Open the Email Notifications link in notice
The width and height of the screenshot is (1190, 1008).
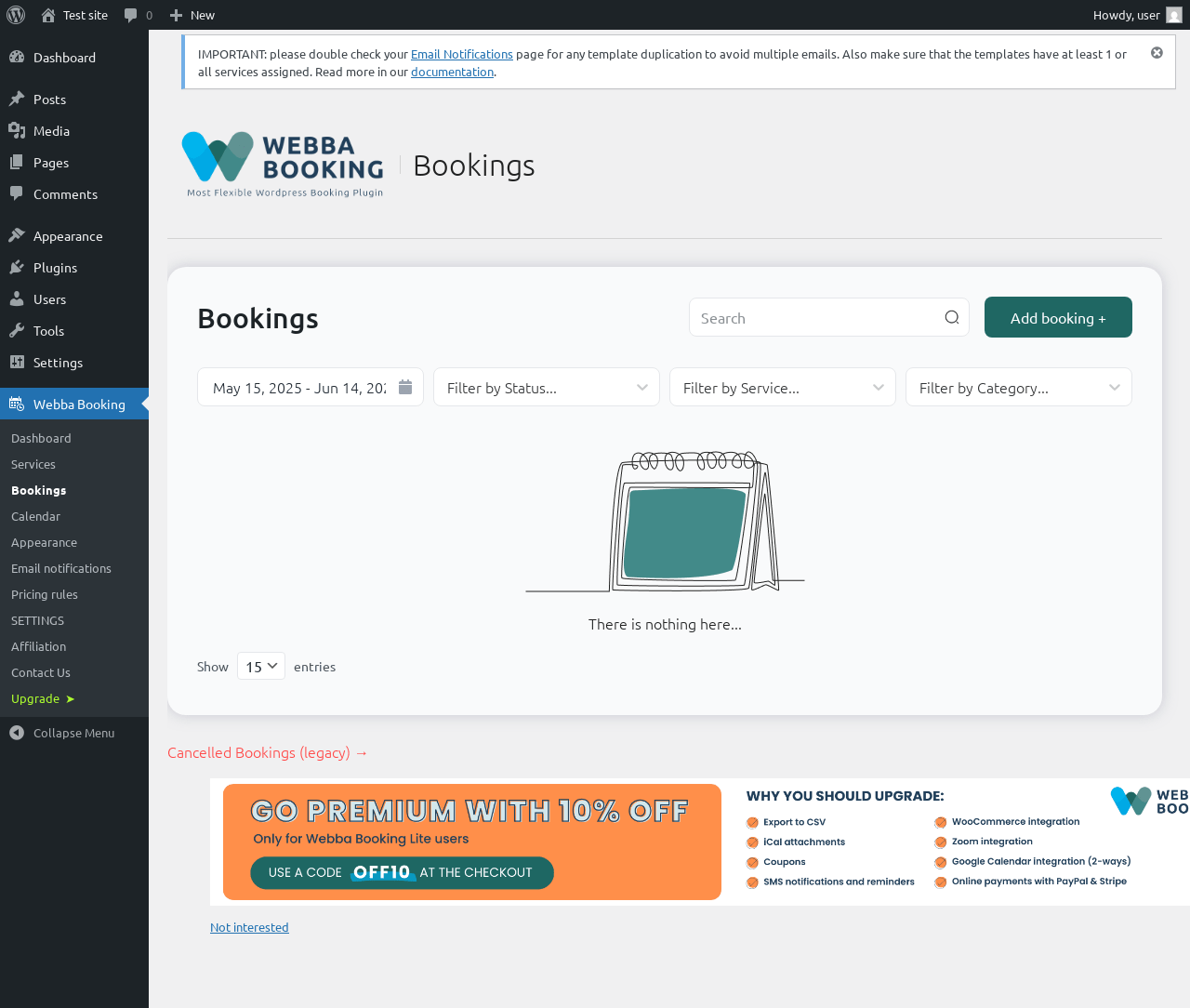[462, 54]
